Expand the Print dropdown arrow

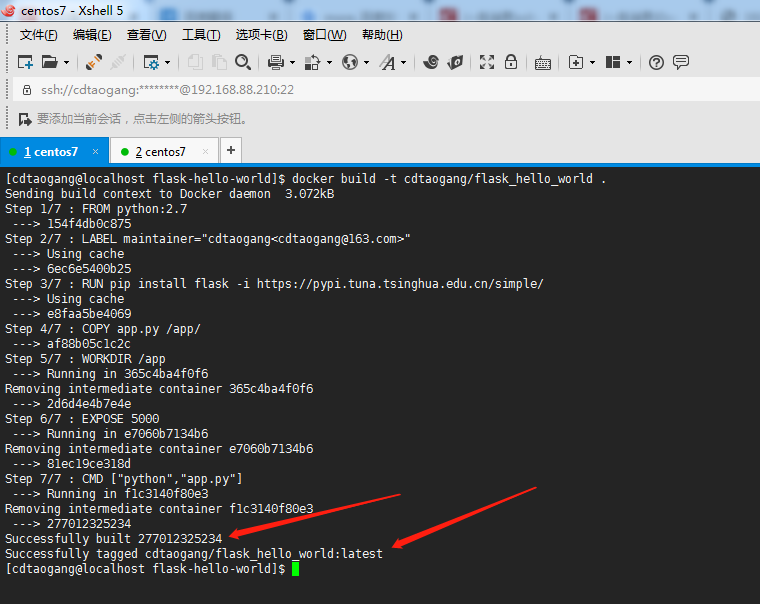click(292, 63)
